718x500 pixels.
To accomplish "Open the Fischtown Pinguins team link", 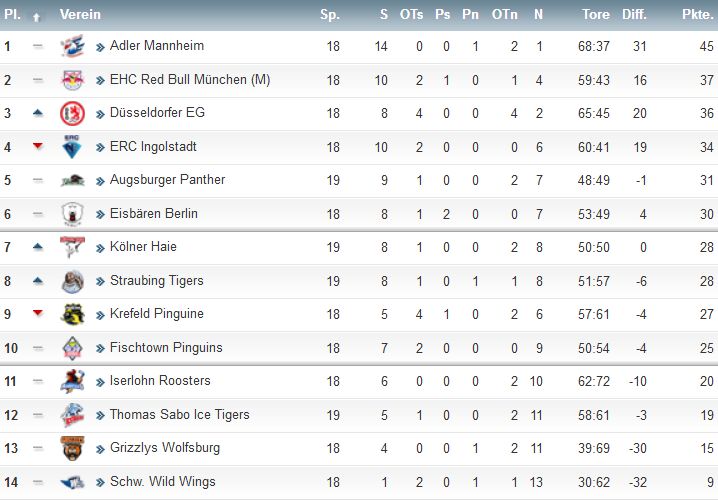I will tap(166, 348).
